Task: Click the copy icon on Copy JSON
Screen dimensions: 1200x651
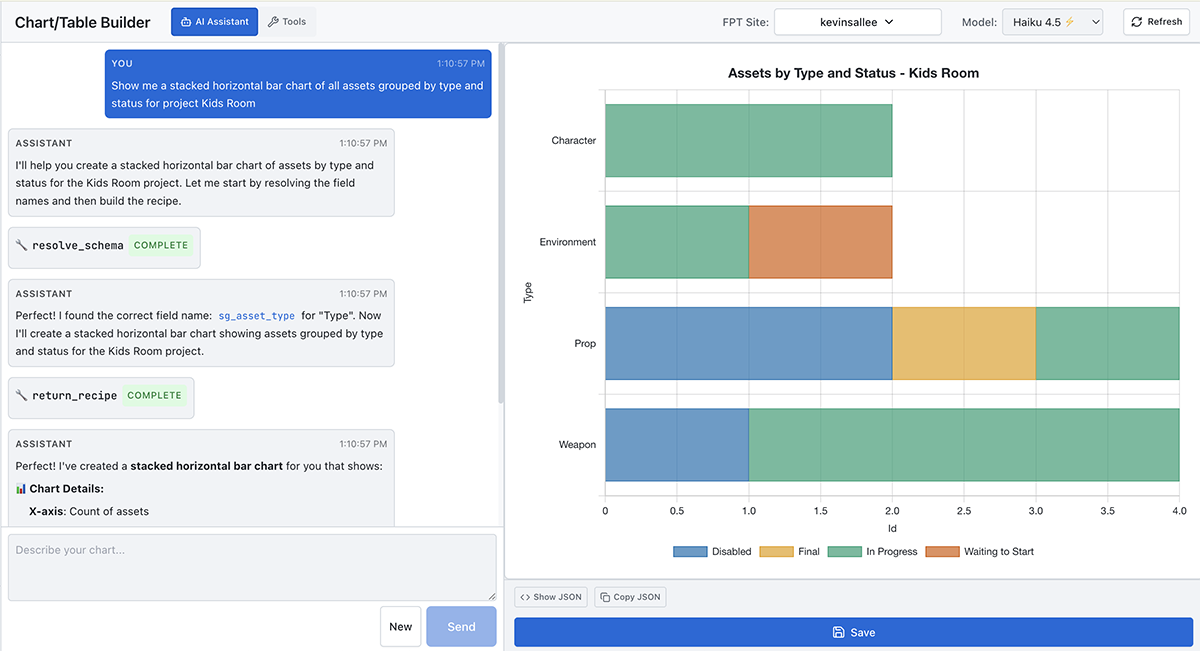Action: coord(604,596)
